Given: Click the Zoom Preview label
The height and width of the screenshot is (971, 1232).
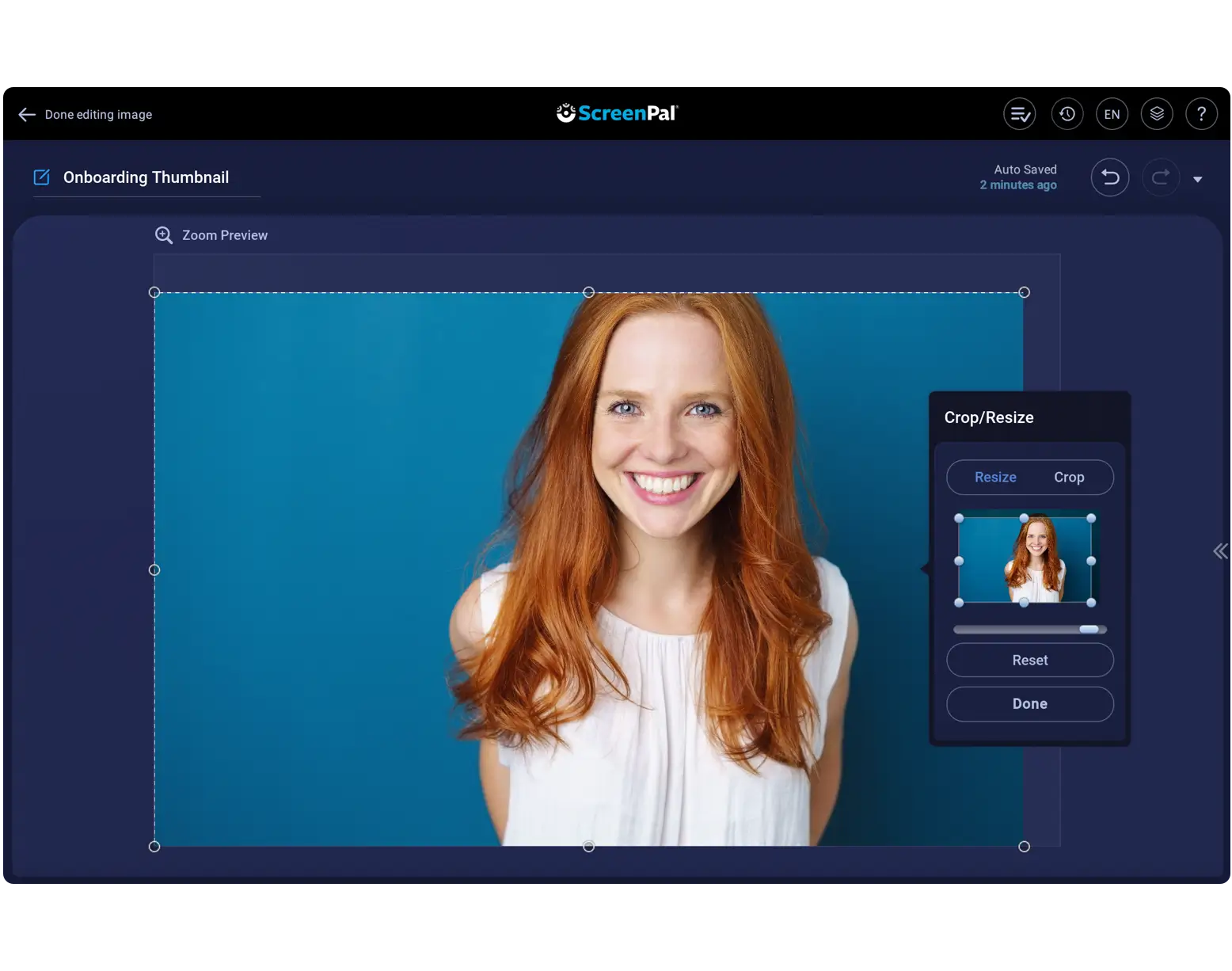Looking at the screenshot, I should (225, 235).
